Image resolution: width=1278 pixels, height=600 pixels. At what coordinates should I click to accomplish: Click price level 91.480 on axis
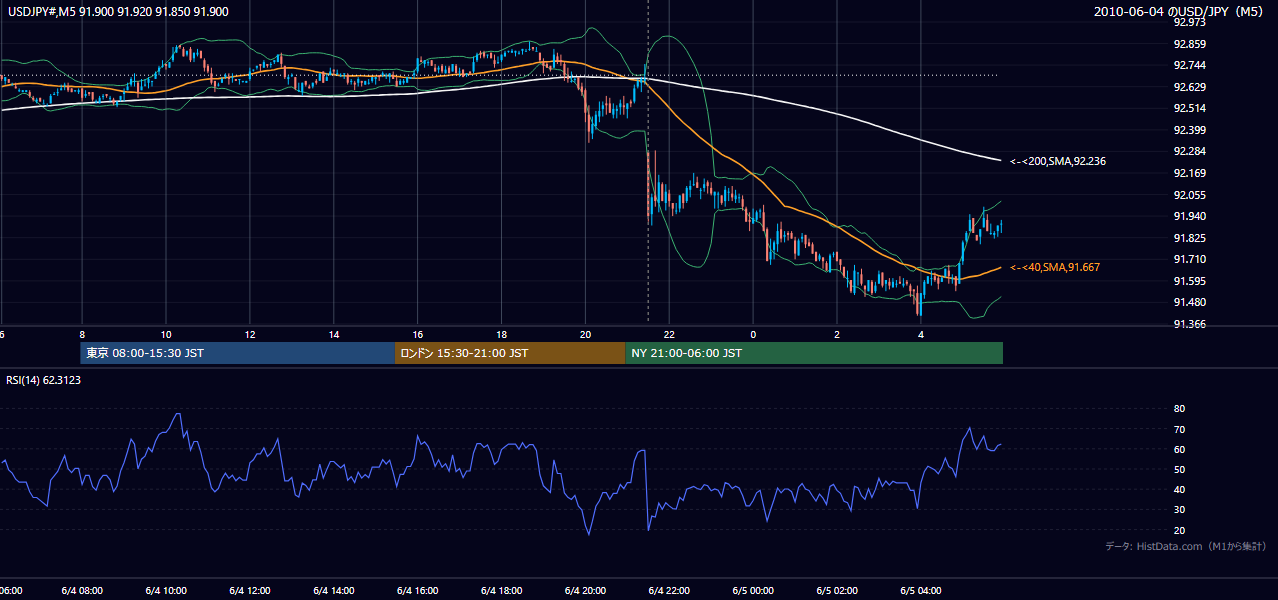coord(1190,303)
